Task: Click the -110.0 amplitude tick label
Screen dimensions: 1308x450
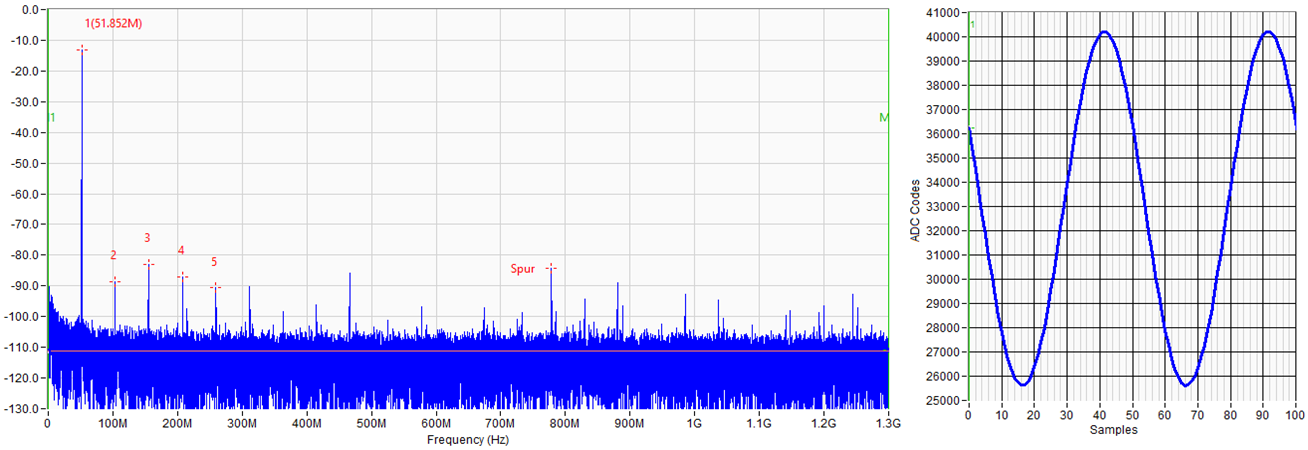Action: coord(21,347)
